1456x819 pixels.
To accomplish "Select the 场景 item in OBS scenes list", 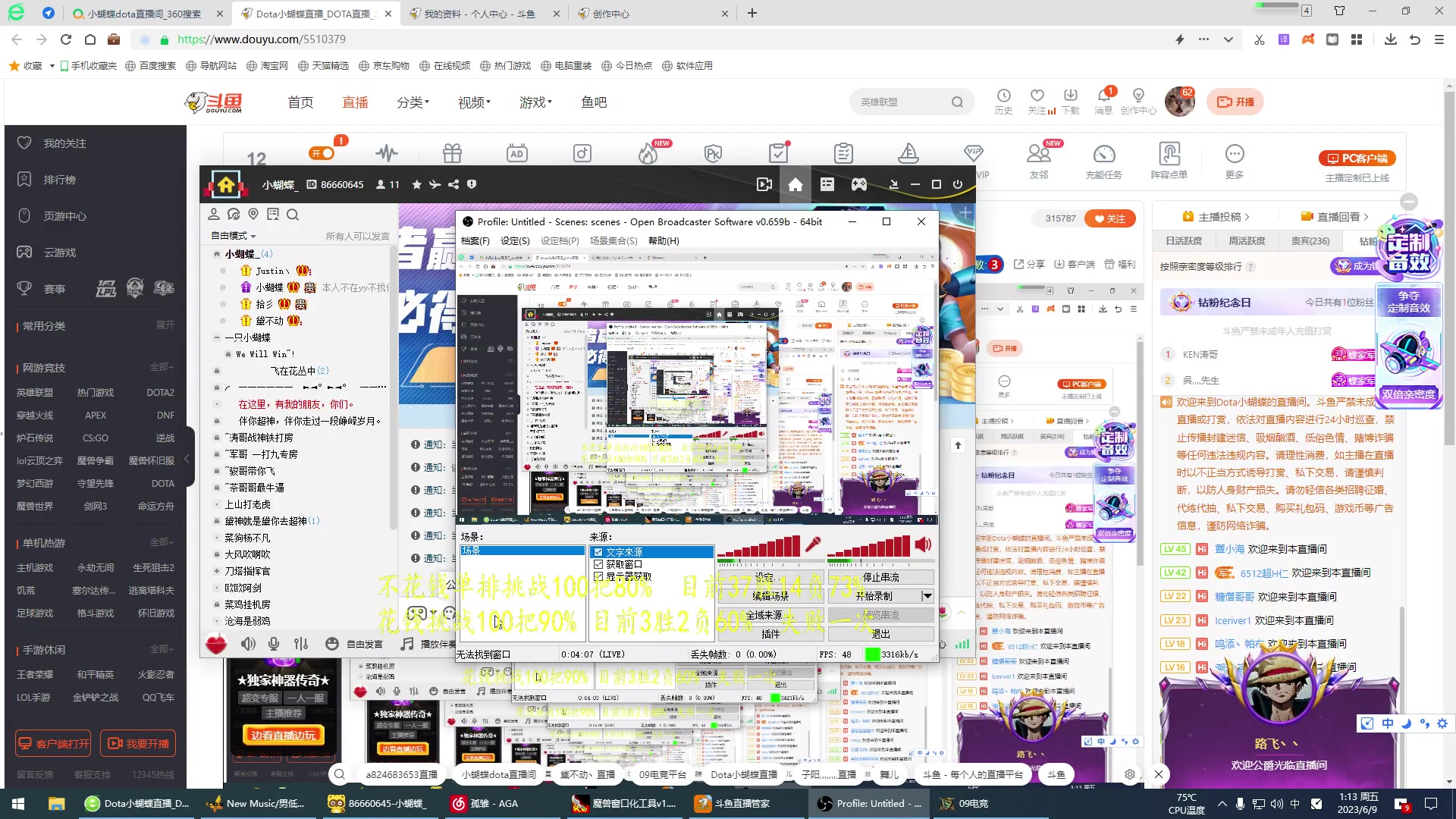I will 522,551.
